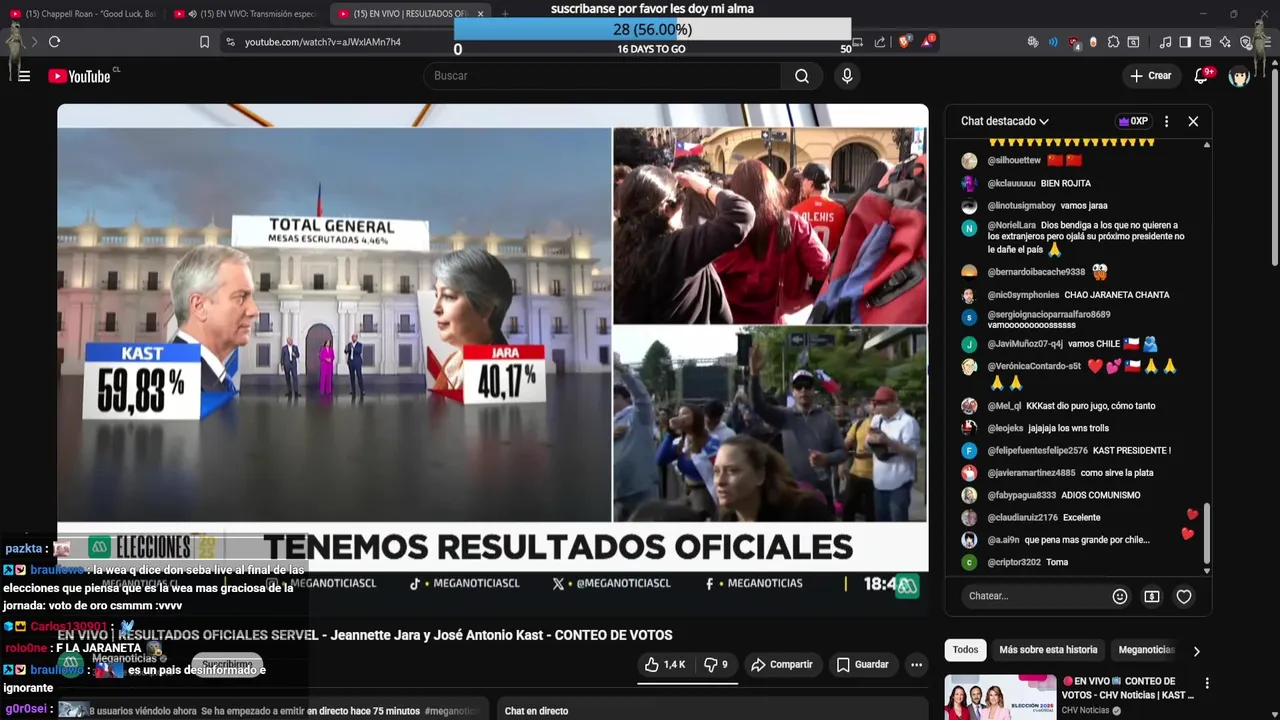Start voice search with the microphone
The width and height of the screenshot is (1280, 720).
(847, 76)
